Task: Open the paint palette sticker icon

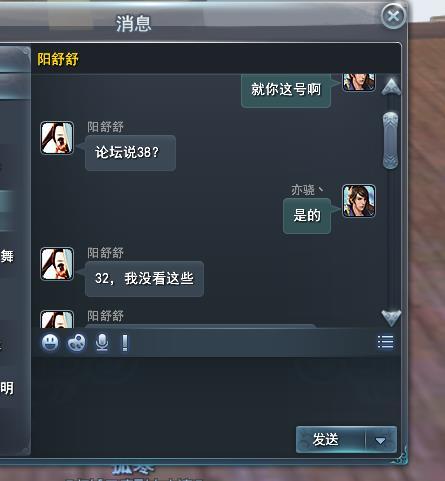Action: coord(76,342)
